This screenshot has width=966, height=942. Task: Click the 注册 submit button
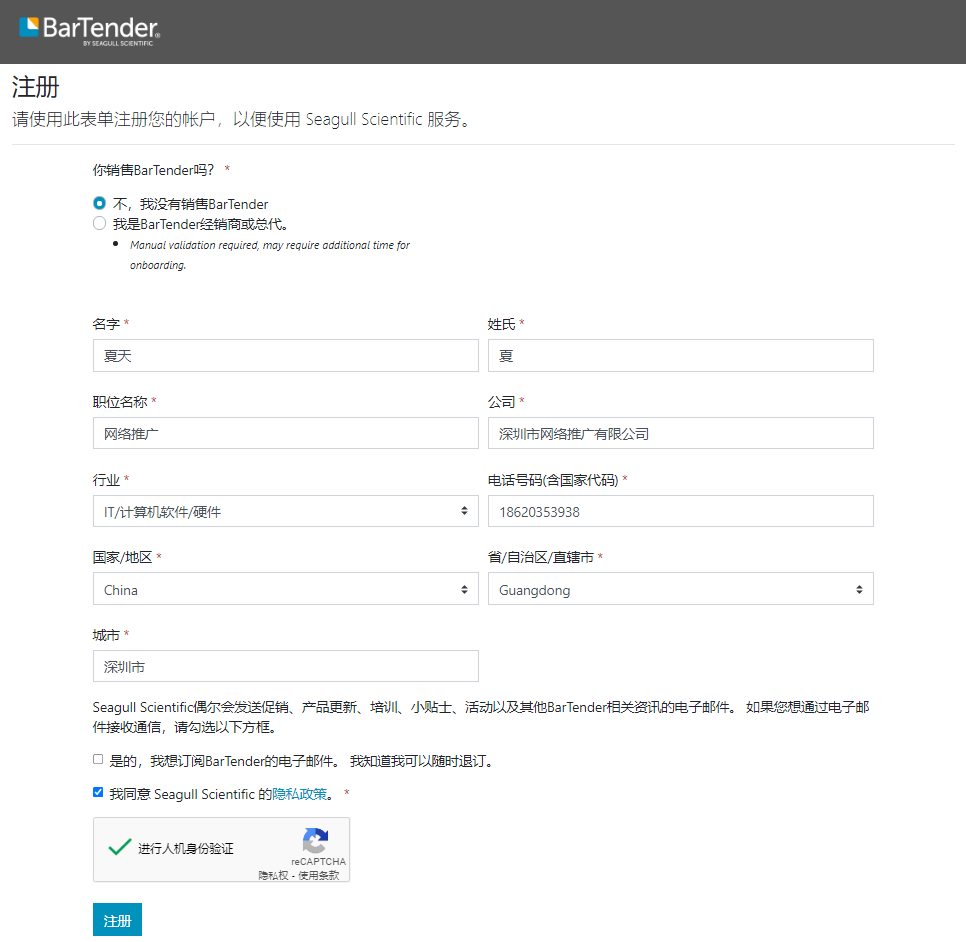[118, 920]
